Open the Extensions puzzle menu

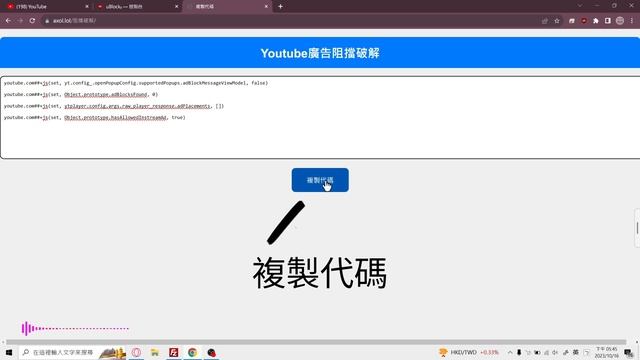pyautogui.click(x=596, y=21)
